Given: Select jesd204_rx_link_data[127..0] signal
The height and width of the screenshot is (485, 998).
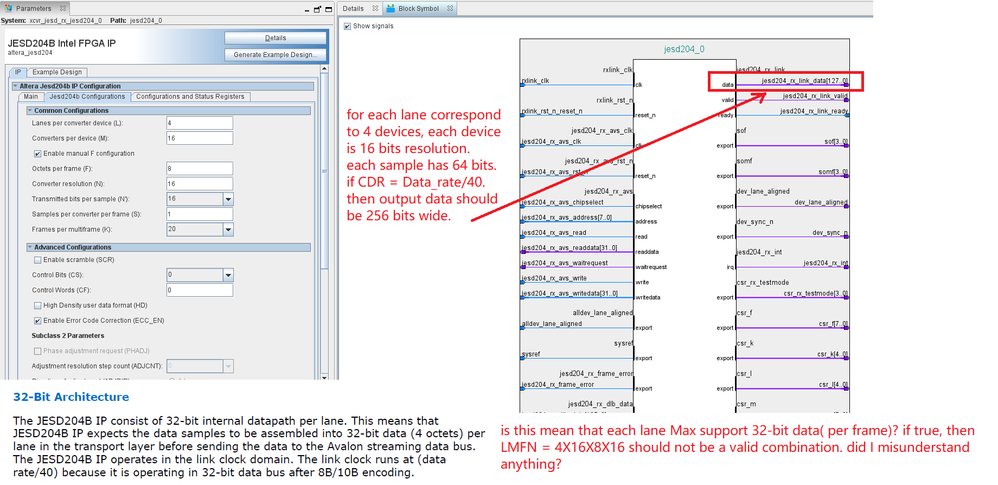Looking at the screenshot, I should 805,81.
